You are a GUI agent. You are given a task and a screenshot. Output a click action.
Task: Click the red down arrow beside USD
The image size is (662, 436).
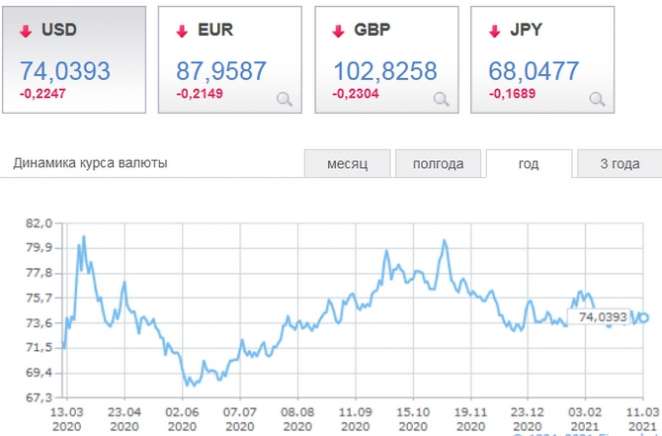click(26, 31)
